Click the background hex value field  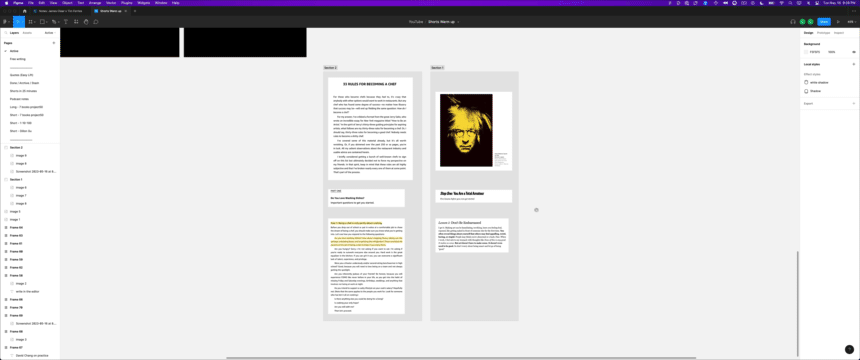click(815, 52)
